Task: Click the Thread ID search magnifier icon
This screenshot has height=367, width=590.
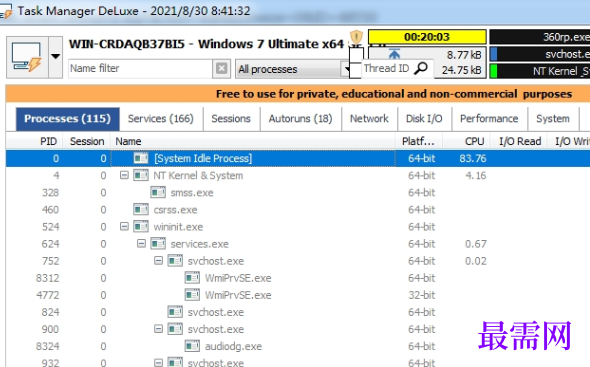Action: 421,69
